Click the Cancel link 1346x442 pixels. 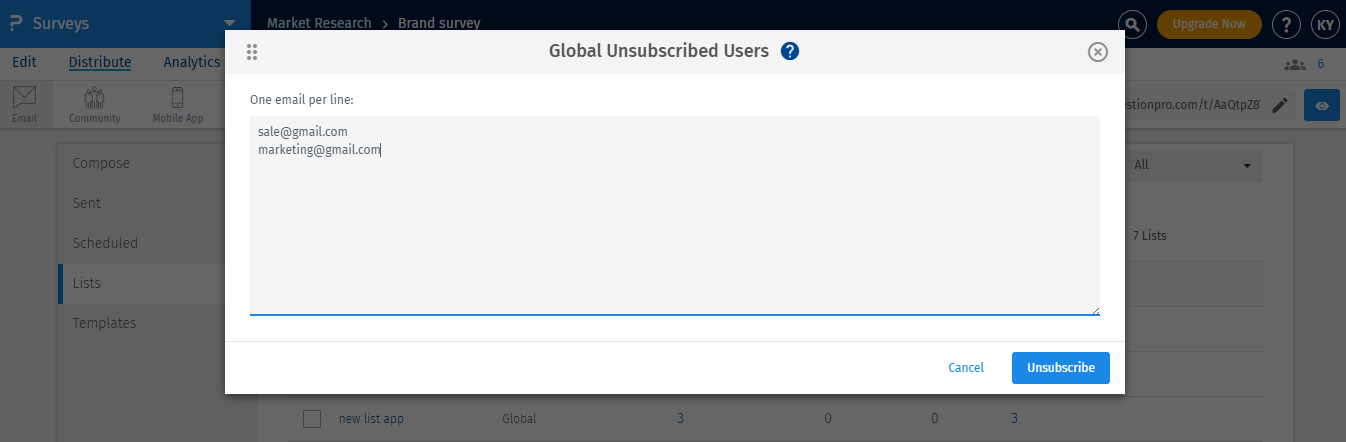pyautogui.click(x=966, y=368)
